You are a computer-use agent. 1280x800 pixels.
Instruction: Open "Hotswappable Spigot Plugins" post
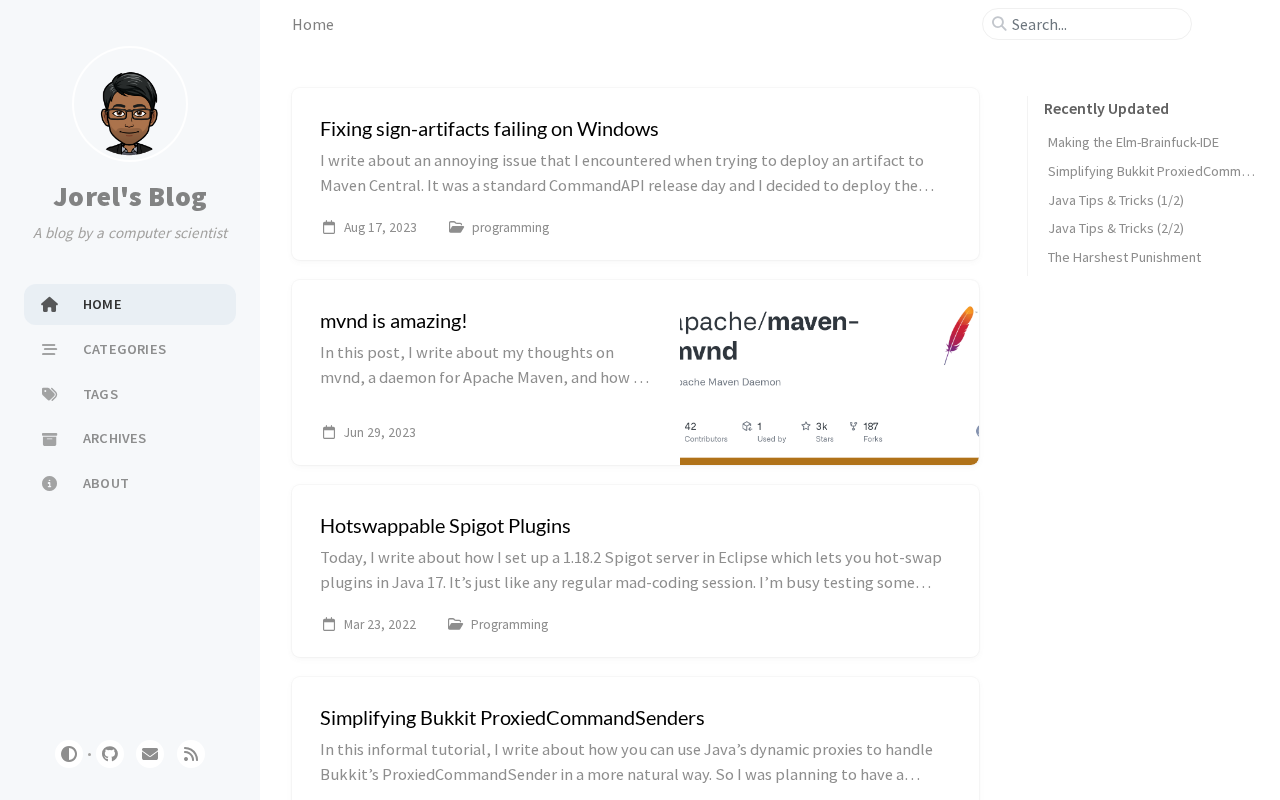445,525
